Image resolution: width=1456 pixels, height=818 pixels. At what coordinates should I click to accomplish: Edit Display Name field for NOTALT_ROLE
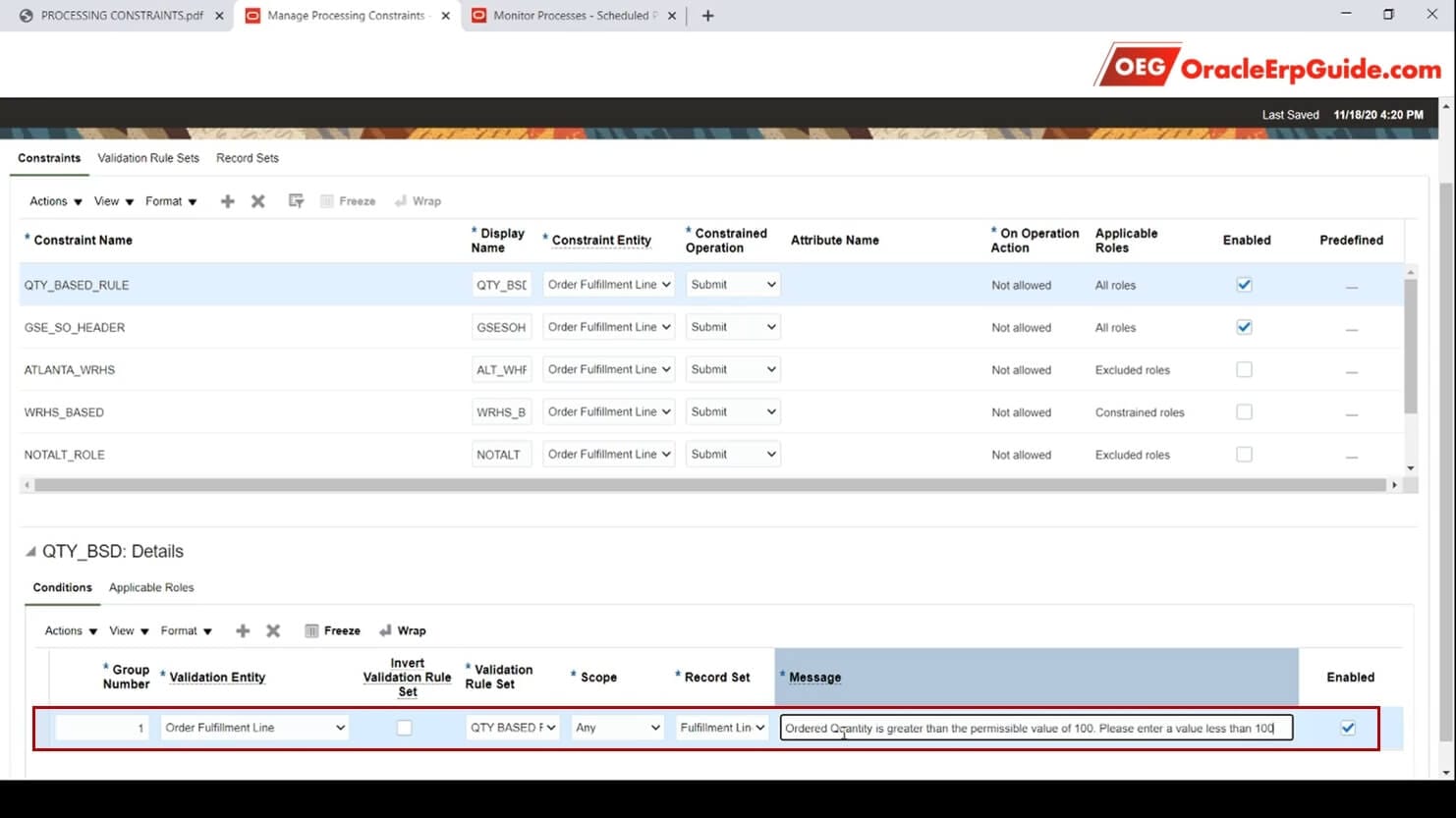coord(501,454)
